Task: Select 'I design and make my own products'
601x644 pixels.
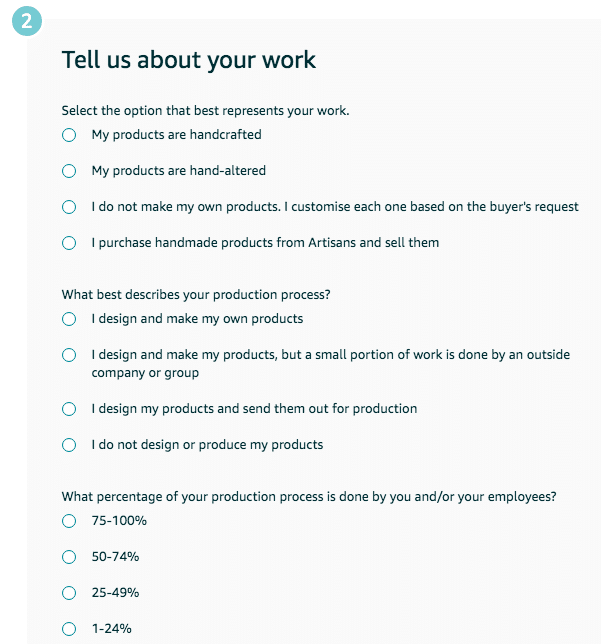Action: click(69, 319)
